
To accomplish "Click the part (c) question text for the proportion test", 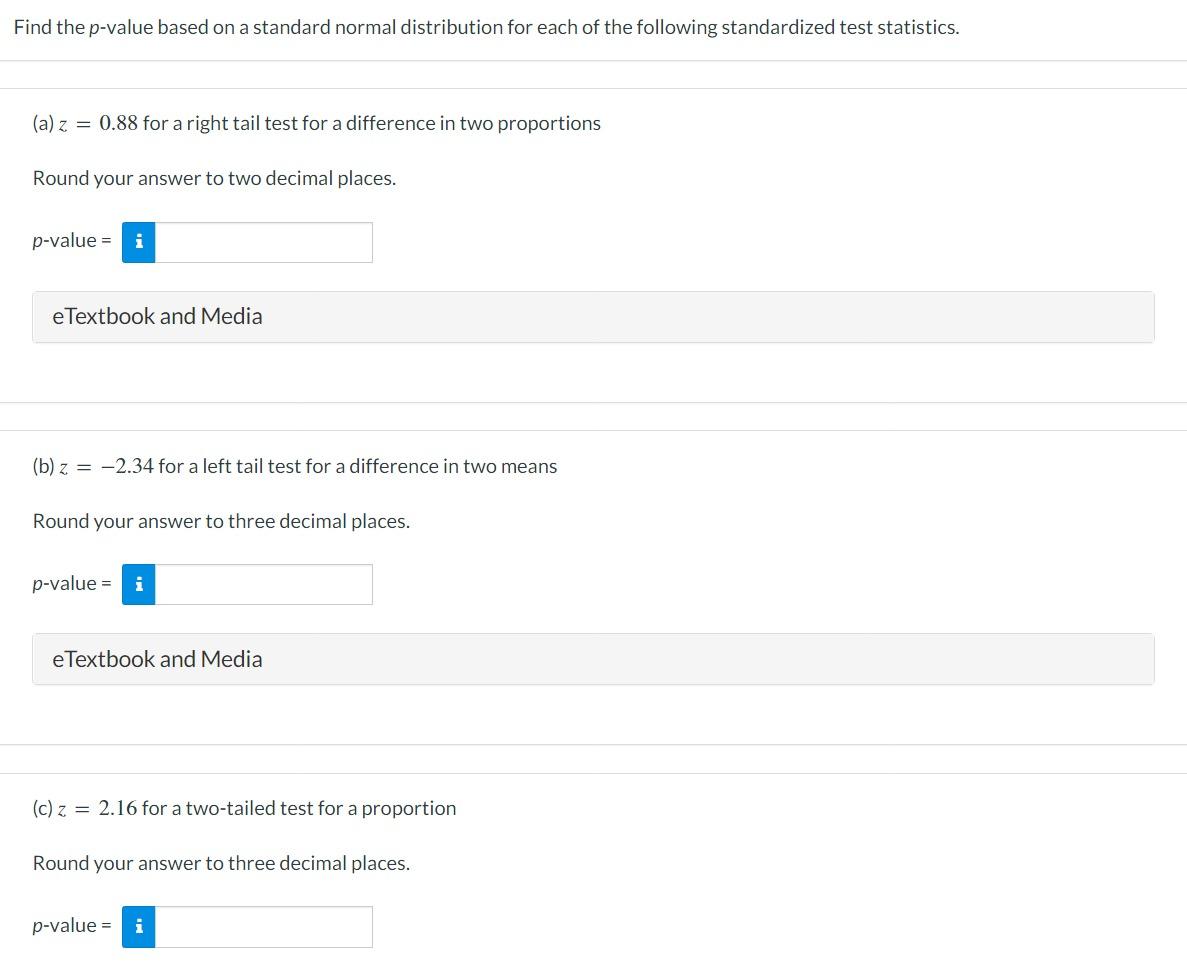I will tap(244, 808).
